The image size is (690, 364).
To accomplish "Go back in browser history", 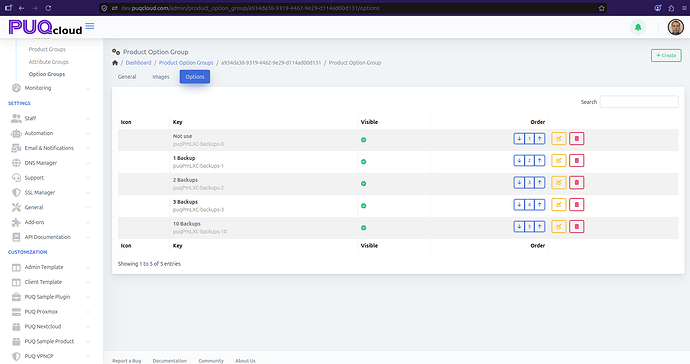I will coord(21,8).
